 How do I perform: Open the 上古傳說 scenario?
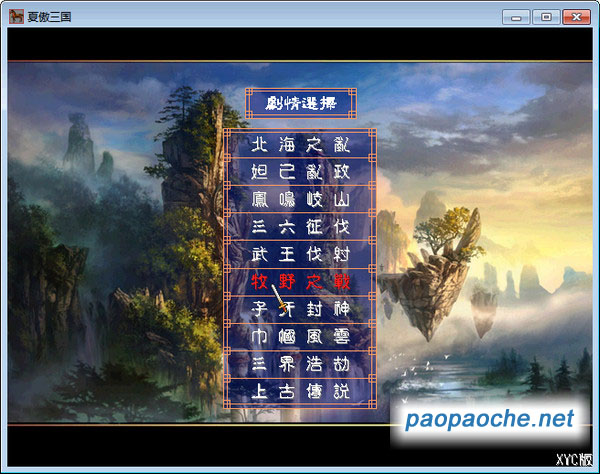click(300, 391)
